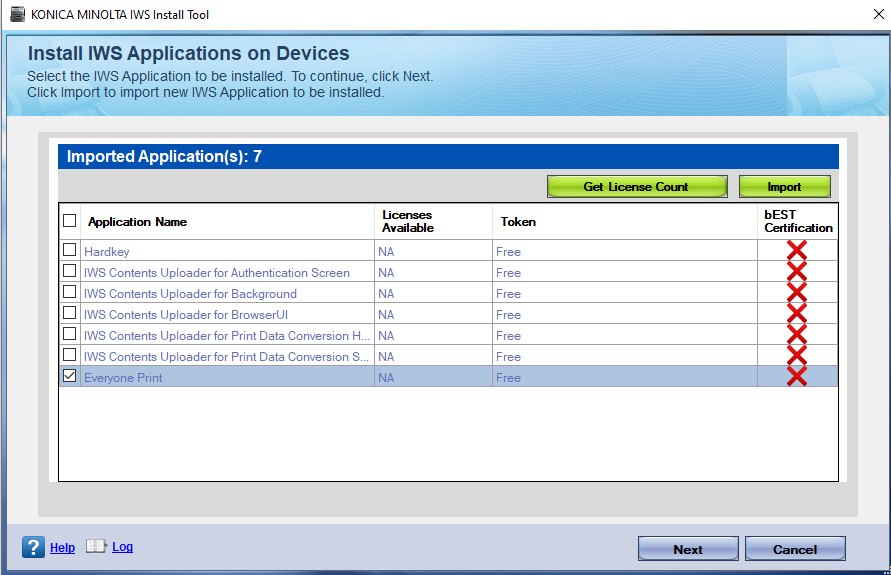Open the Help link
The image size is (891, 575).
pyautogui.click(x=62, y=548)
